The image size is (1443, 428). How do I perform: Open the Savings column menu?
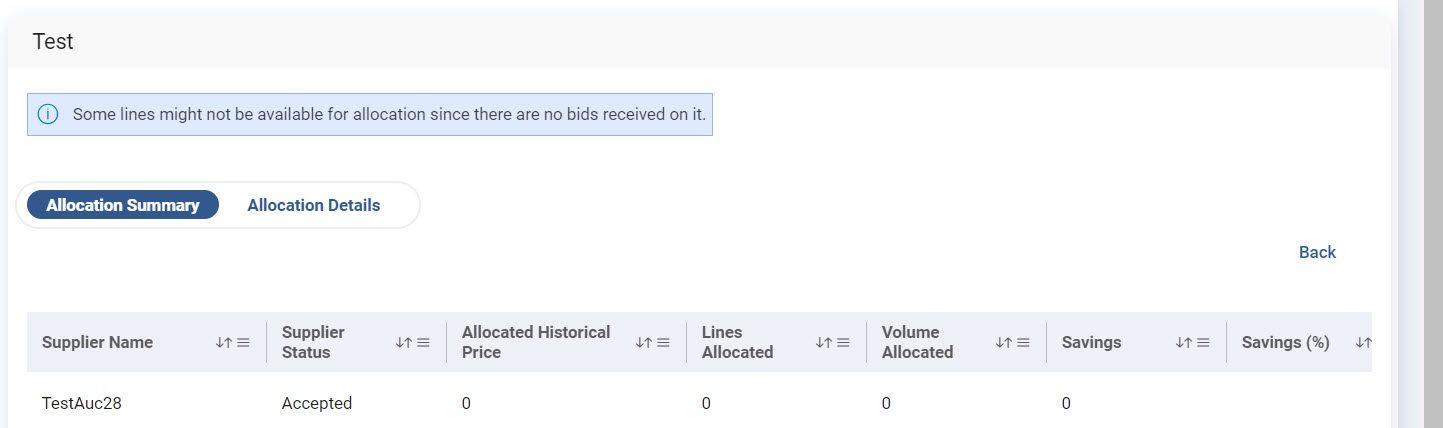[x=1203, y=343]
